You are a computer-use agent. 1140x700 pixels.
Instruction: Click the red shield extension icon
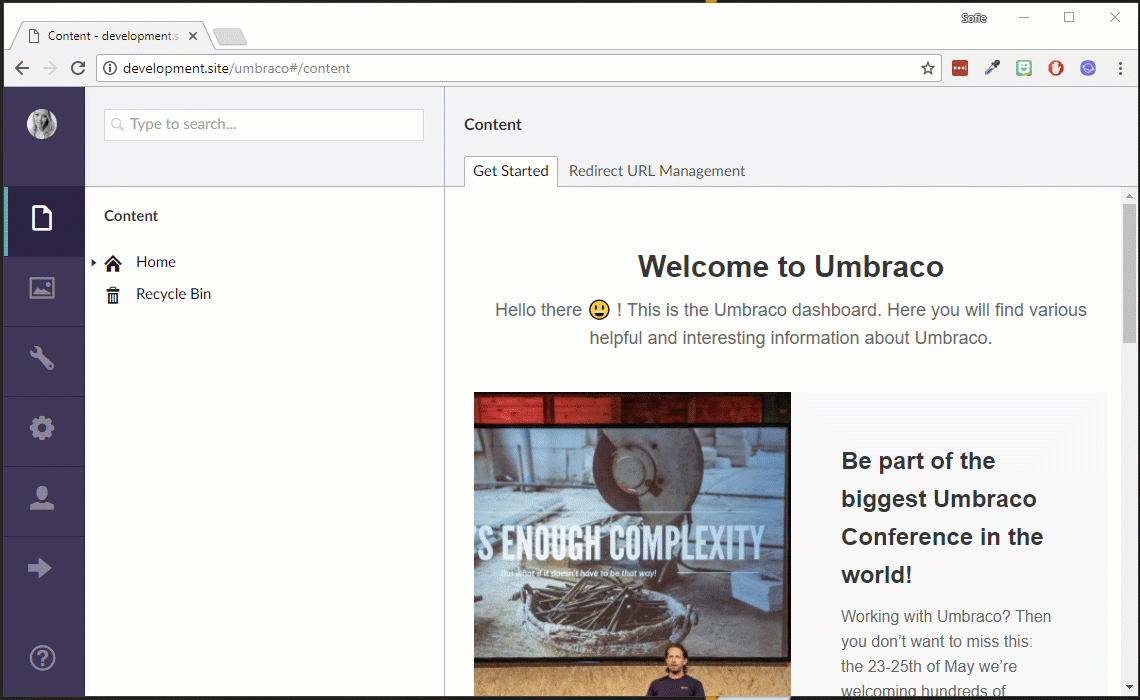1056,68
